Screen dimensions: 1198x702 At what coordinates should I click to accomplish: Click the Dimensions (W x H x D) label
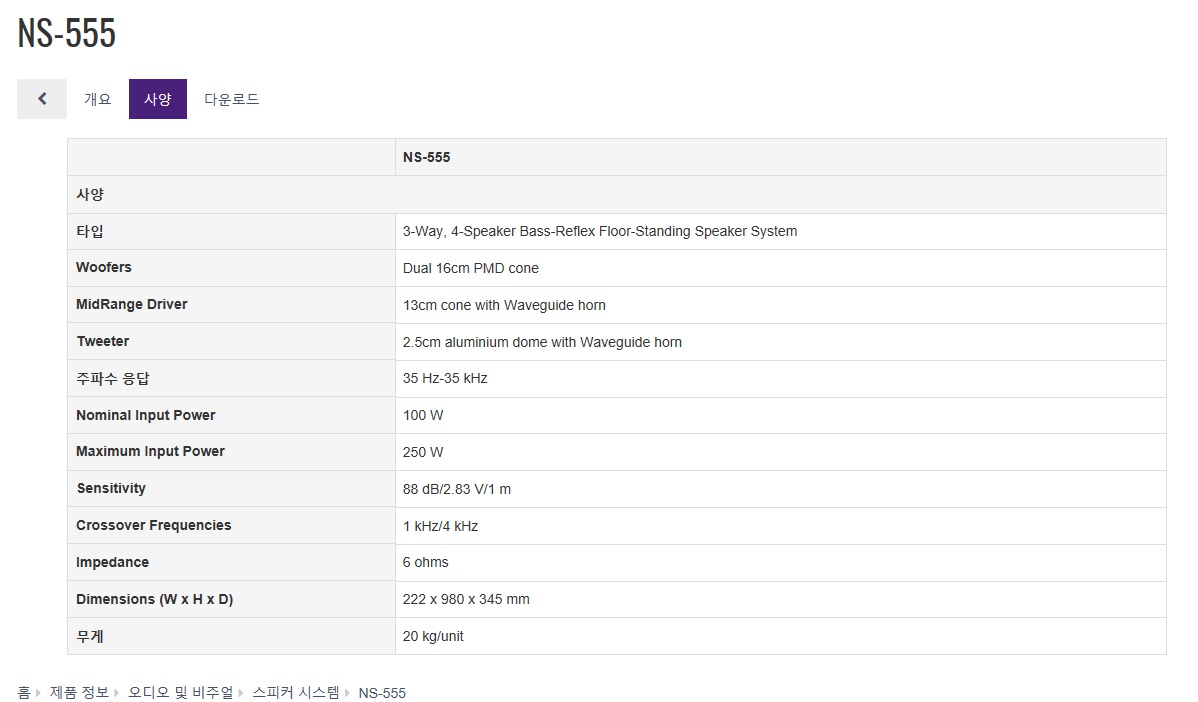tap(154, 600)
